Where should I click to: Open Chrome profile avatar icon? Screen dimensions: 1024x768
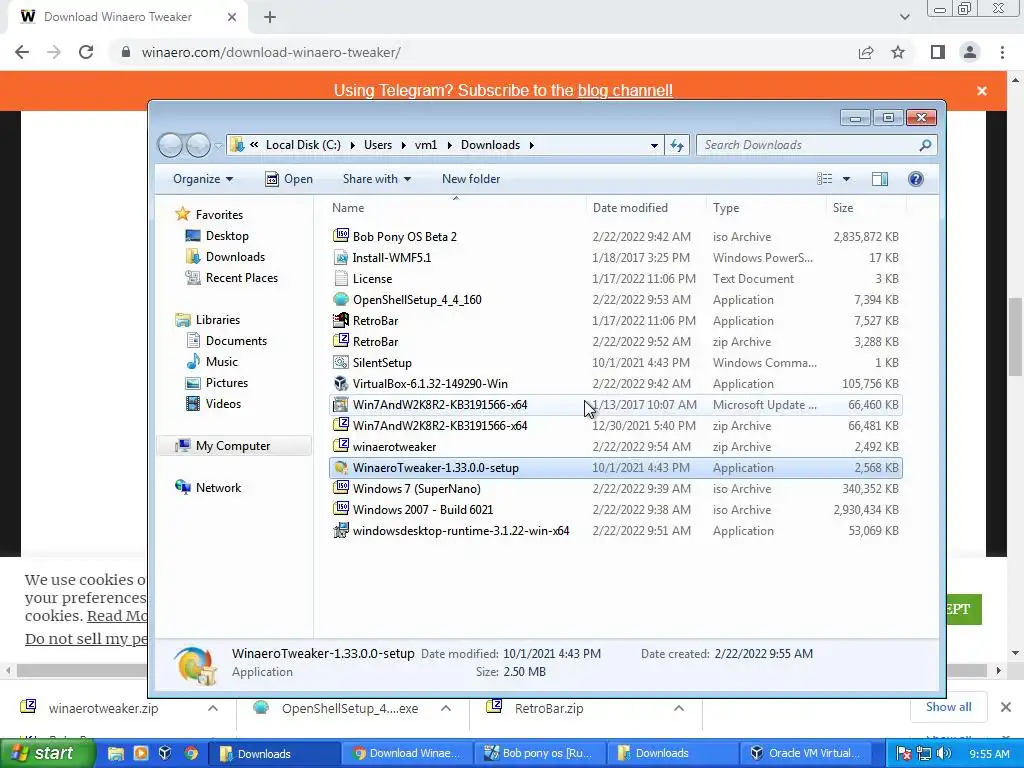pyautogui.click(x=970, y=52)
